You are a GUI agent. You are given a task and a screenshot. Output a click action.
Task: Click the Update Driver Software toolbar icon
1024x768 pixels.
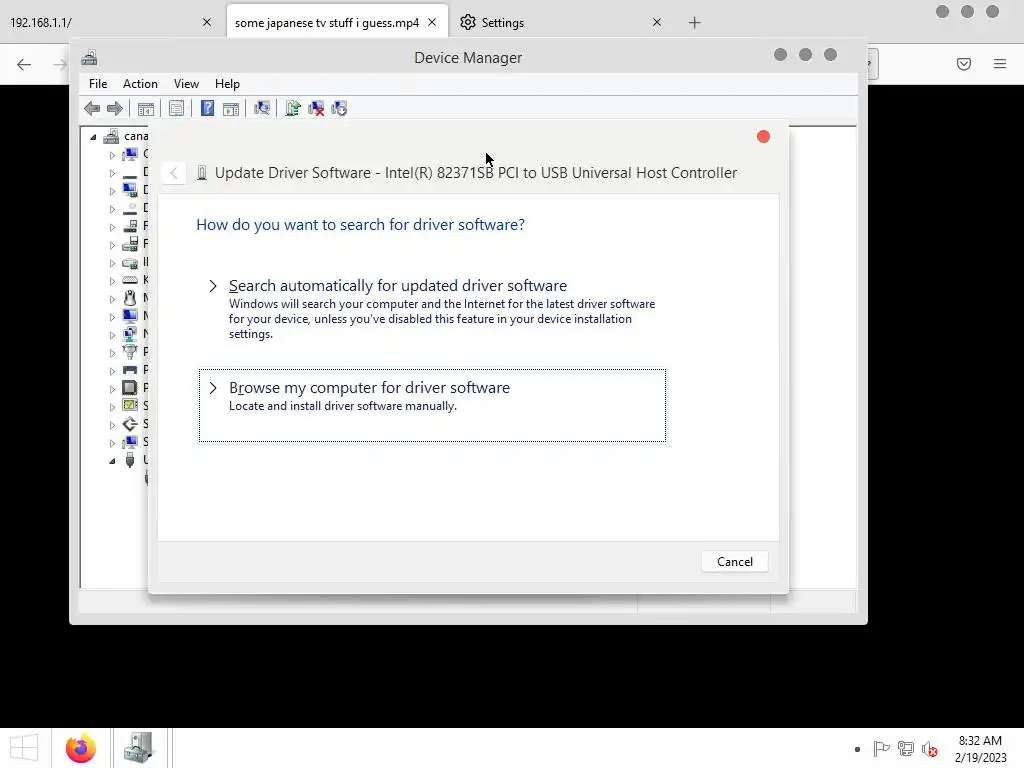[293, 108]
